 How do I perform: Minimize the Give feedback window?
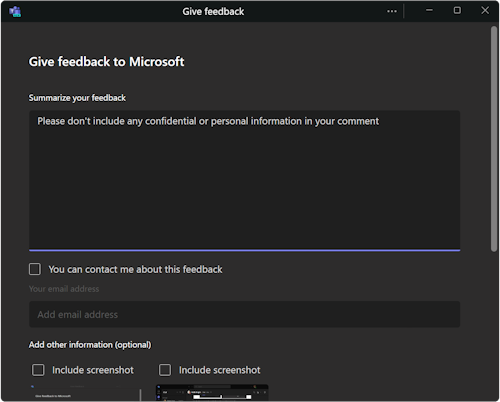pyautogui.click(x=429, y=11)
